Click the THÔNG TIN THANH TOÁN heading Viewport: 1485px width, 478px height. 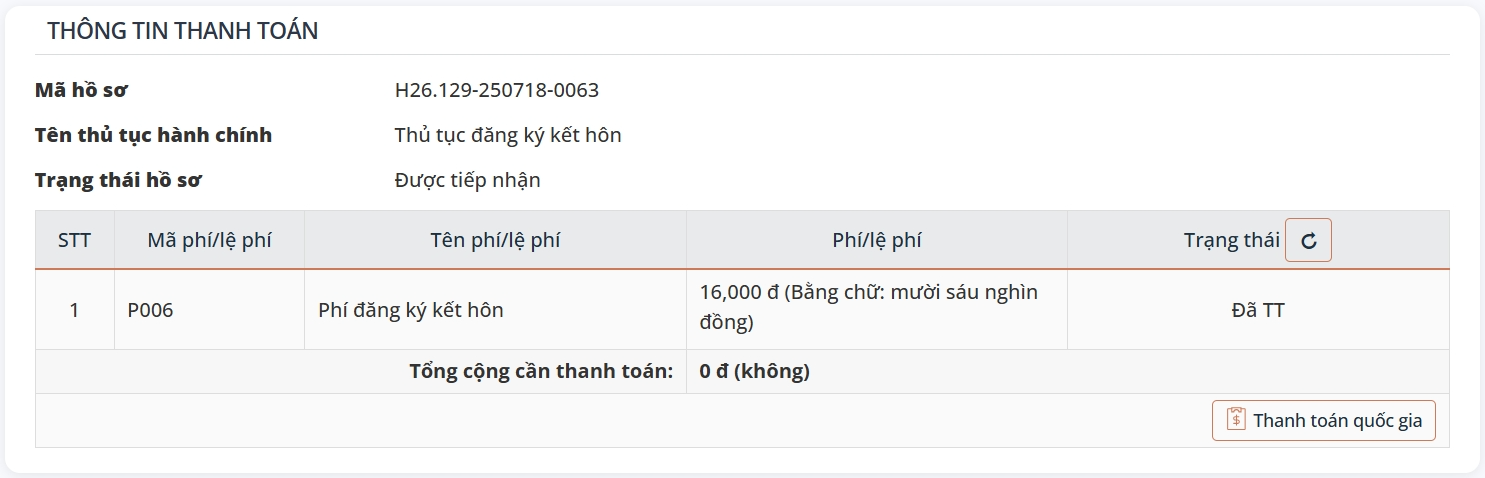183,31
